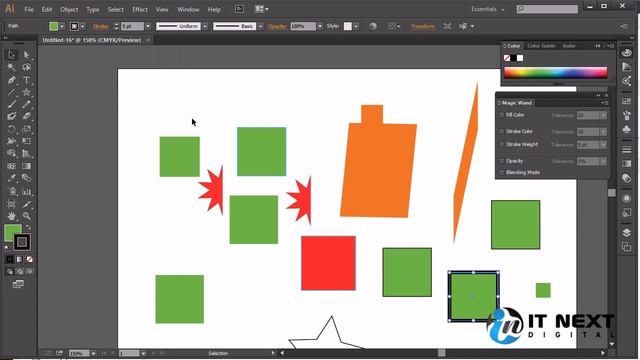Open the fill color dropdown in control bar

click(62, 26)
